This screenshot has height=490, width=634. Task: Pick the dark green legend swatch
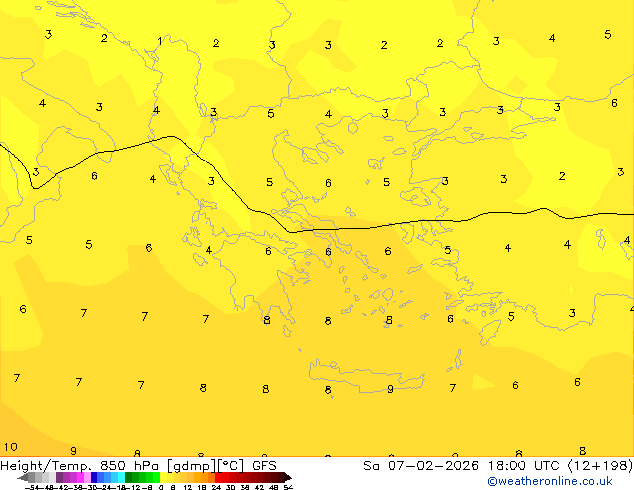(129, 477)
